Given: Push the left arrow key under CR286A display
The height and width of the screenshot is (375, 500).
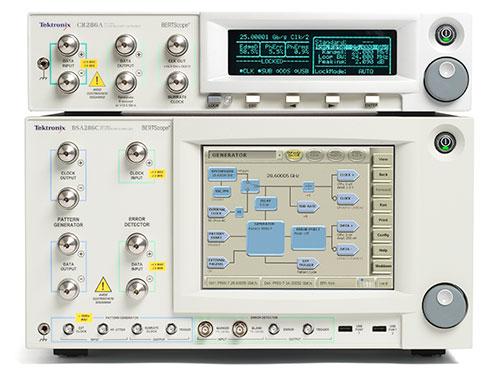Looking at the screenshot, I should 292,99.
